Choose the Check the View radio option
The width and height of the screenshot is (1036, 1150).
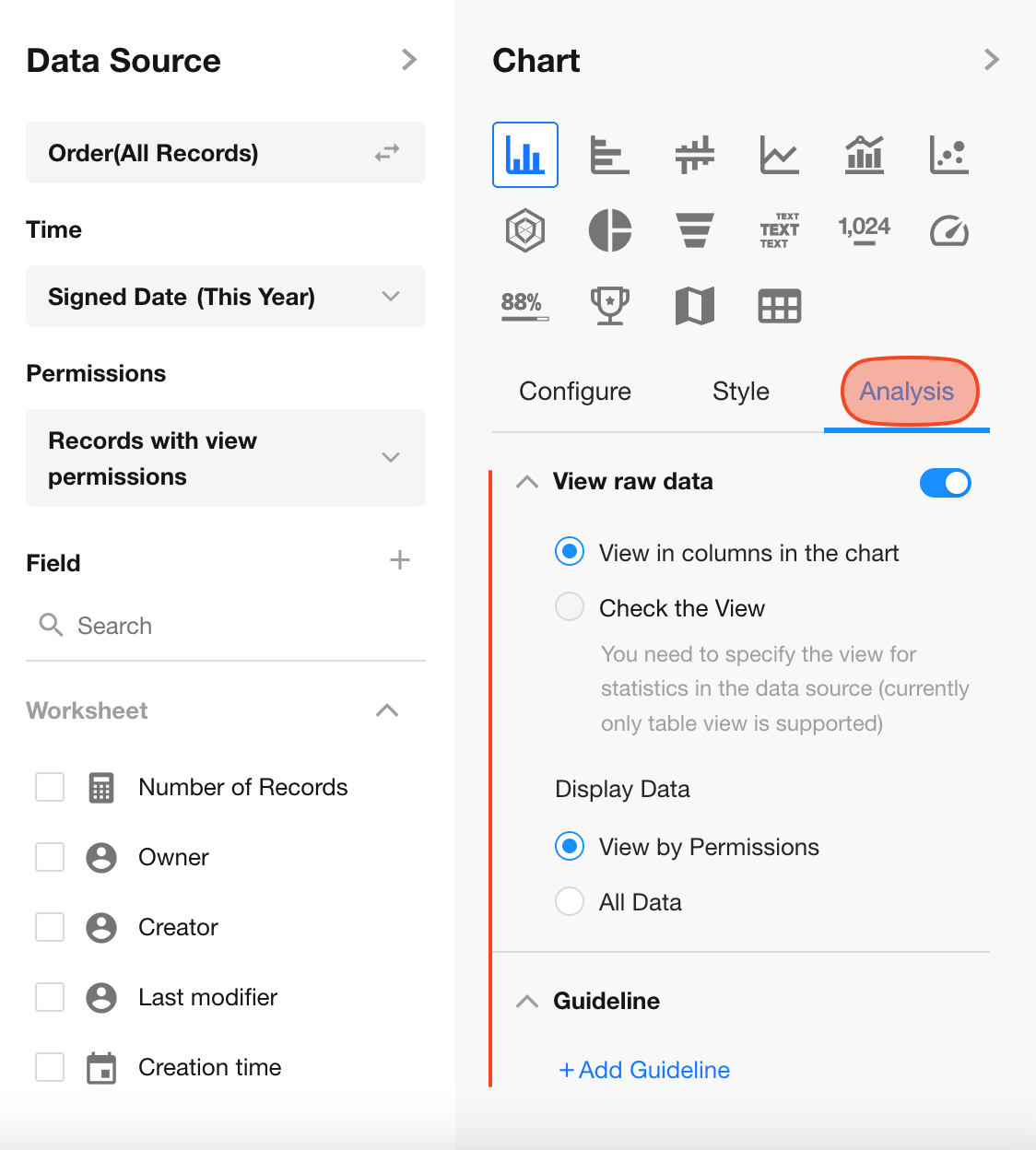point(570,607)
